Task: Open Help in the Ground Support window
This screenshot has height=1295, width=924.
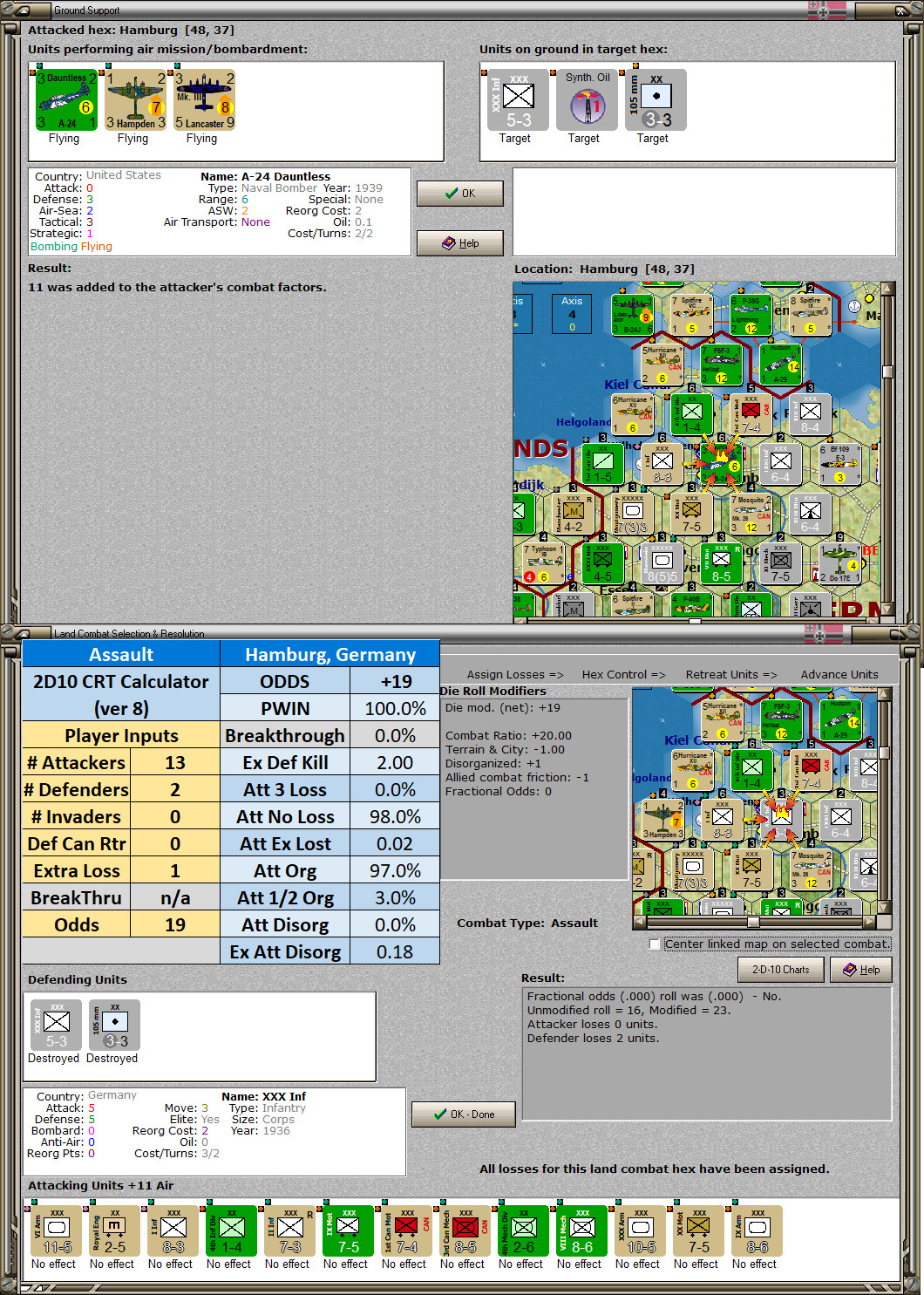Action: (x=460, y=243)
